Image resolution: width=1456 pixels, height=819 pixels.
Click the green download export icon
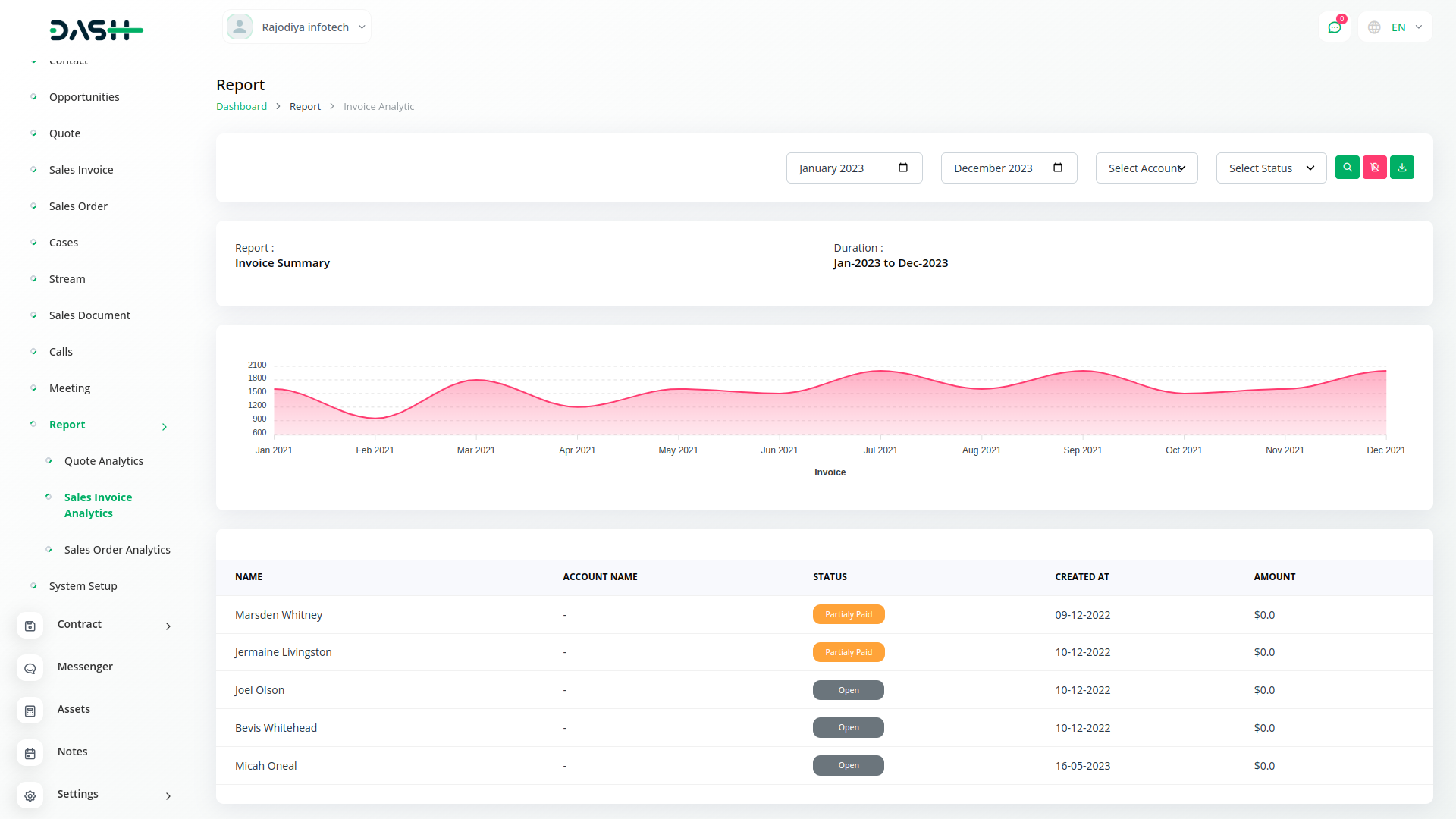pos(1402,167)
